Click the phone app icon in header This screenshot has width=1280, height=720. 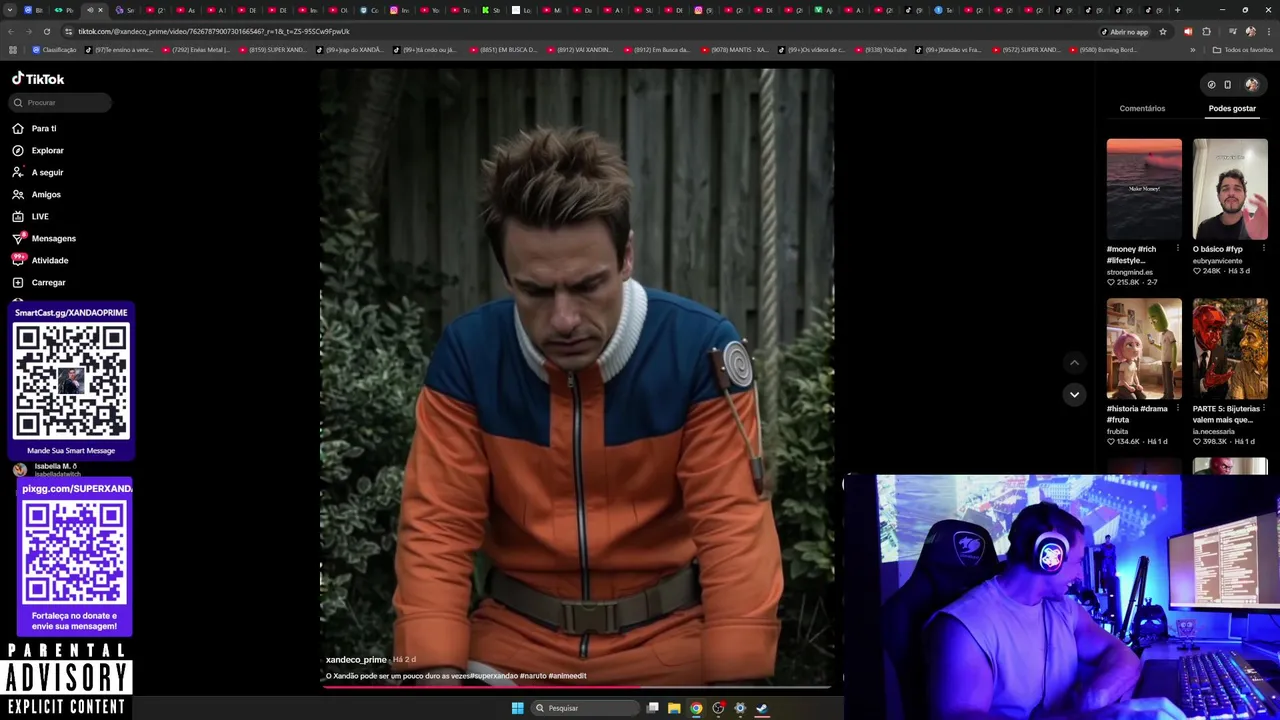(x=1228, y=85)
